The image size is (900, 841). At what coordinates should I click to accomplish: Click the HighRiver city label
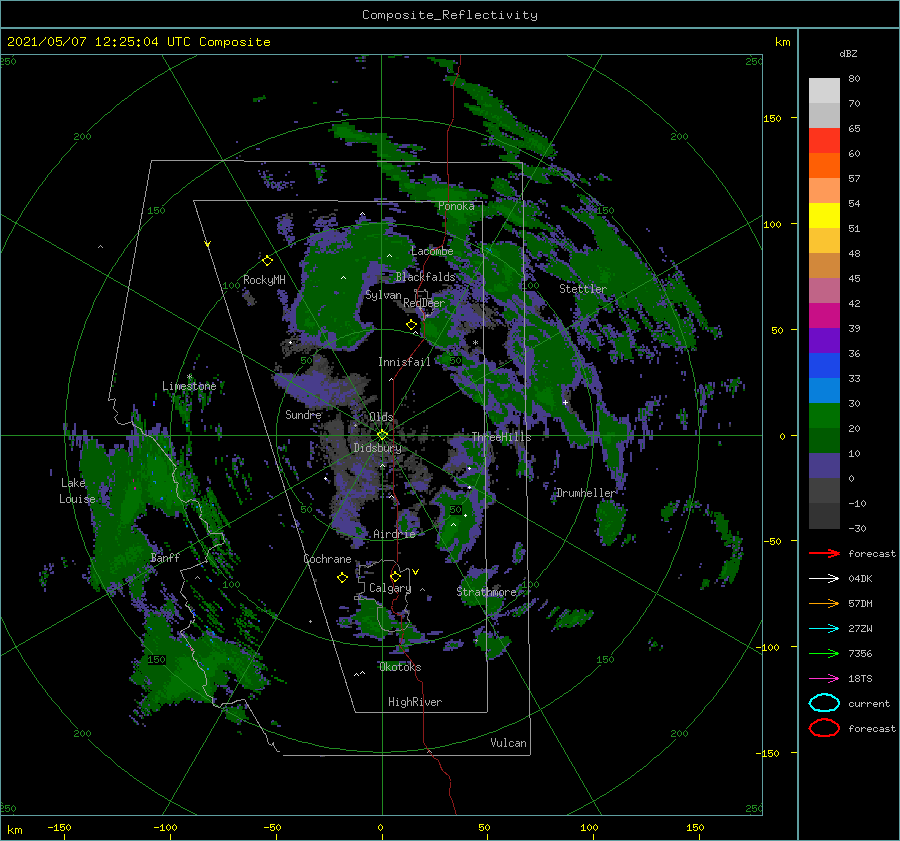point(415,702)
